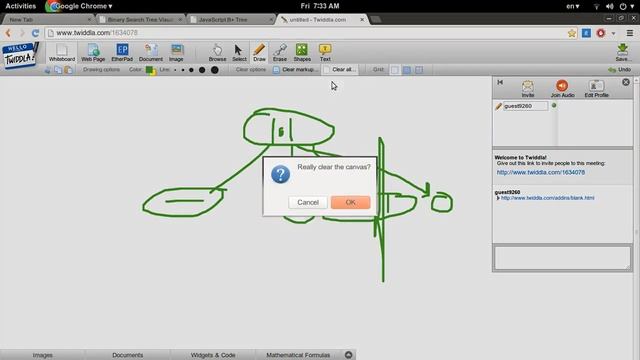The width and height of the screenshot is (640, 360).
Task: Click the Clear all button
Action: 340,70
